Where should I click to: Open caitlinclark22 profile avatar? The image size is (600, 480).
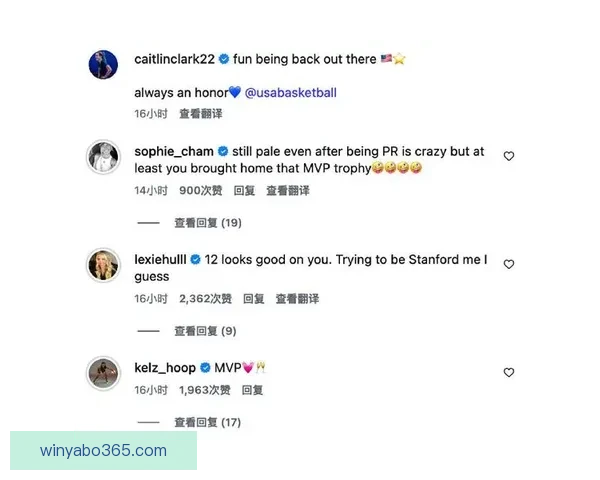pos(103,64)
